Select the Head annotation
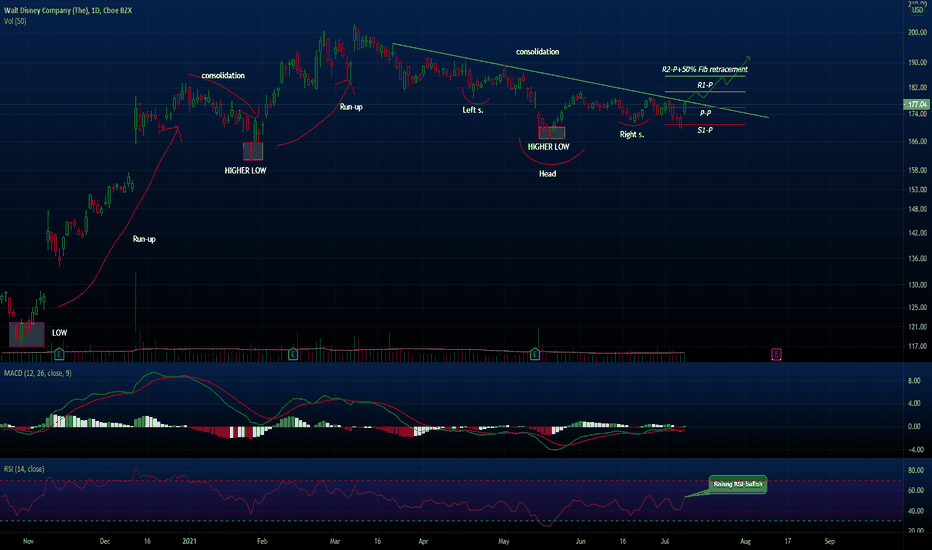The height and width of the screenshot is (550, 932). [x=547, y=174]
